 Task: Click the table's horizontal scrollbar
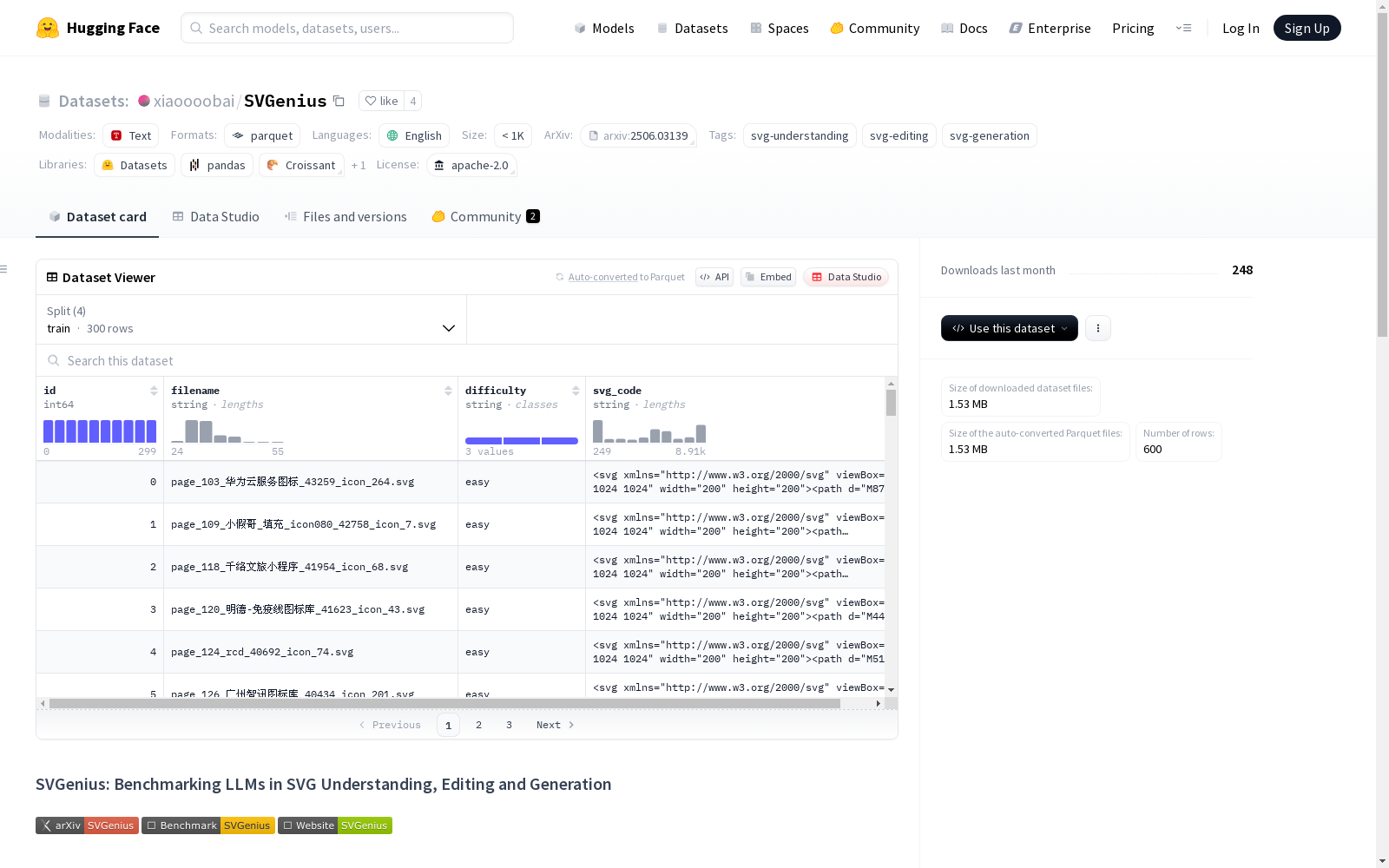(x=444, y=703)
